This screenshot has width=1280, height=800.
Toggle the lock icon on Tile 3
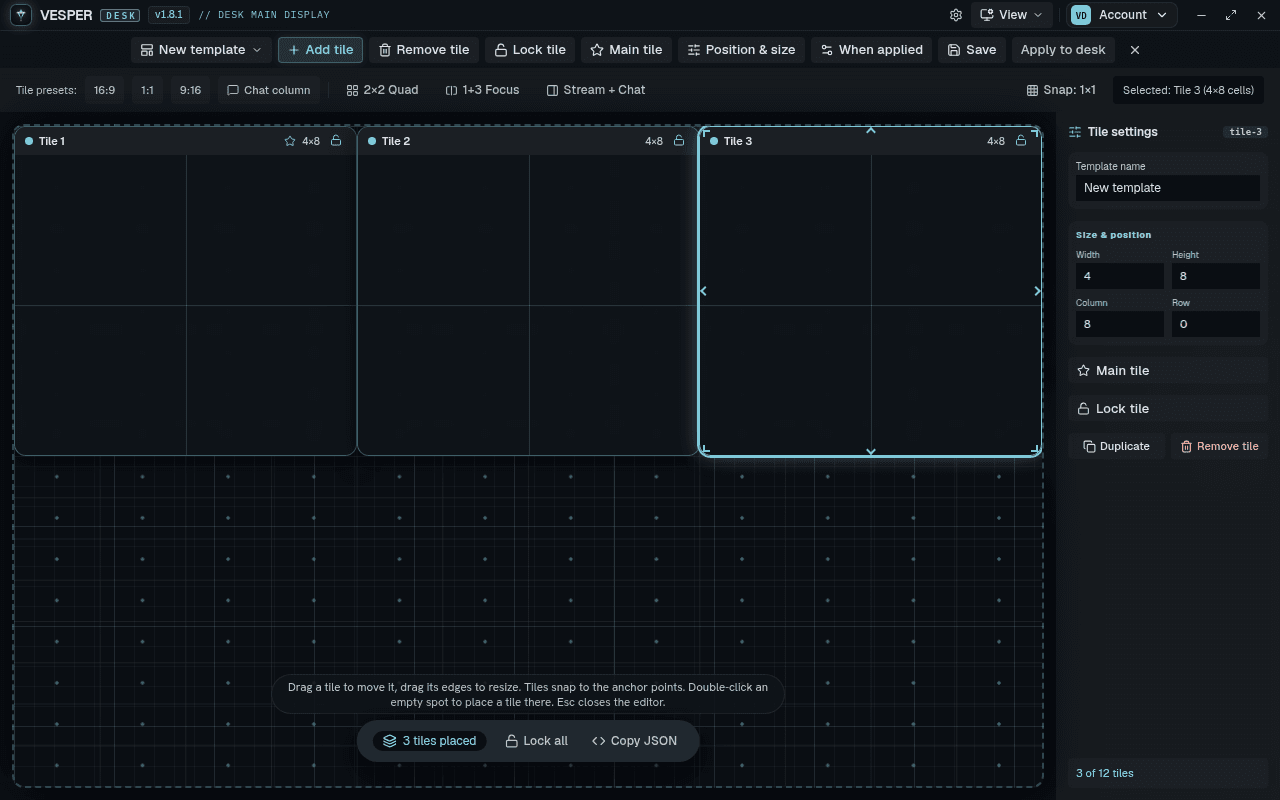pos(1021,141)
